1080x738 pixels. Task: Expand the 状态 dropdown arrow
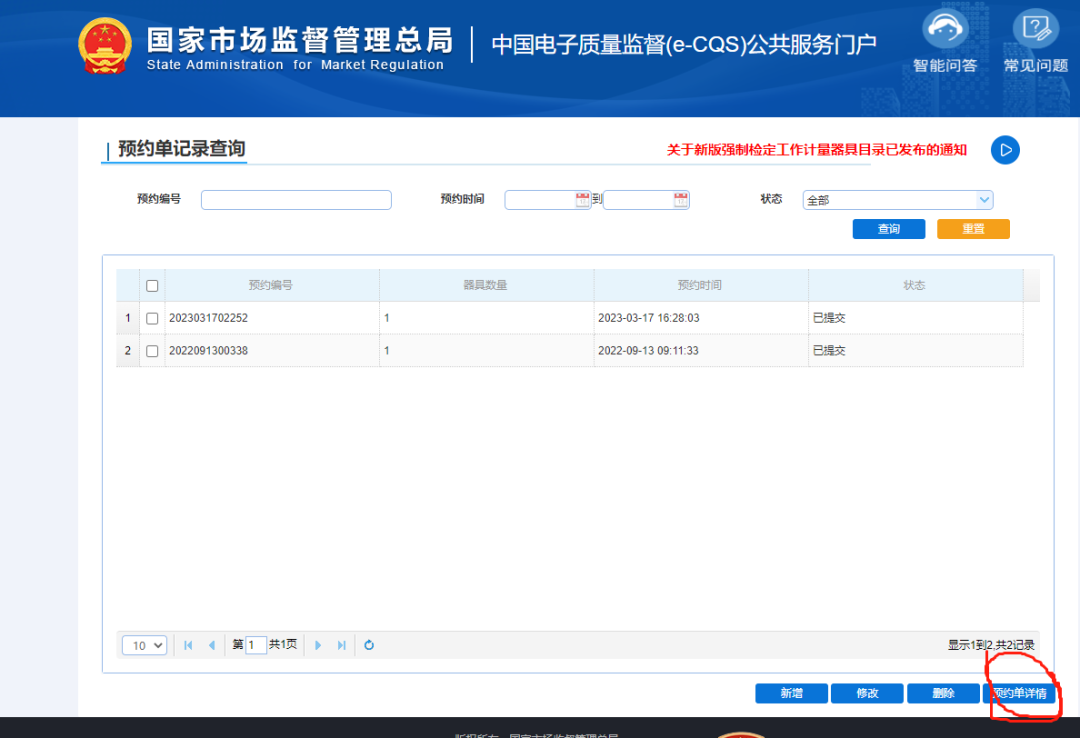[x=984, y=199]
